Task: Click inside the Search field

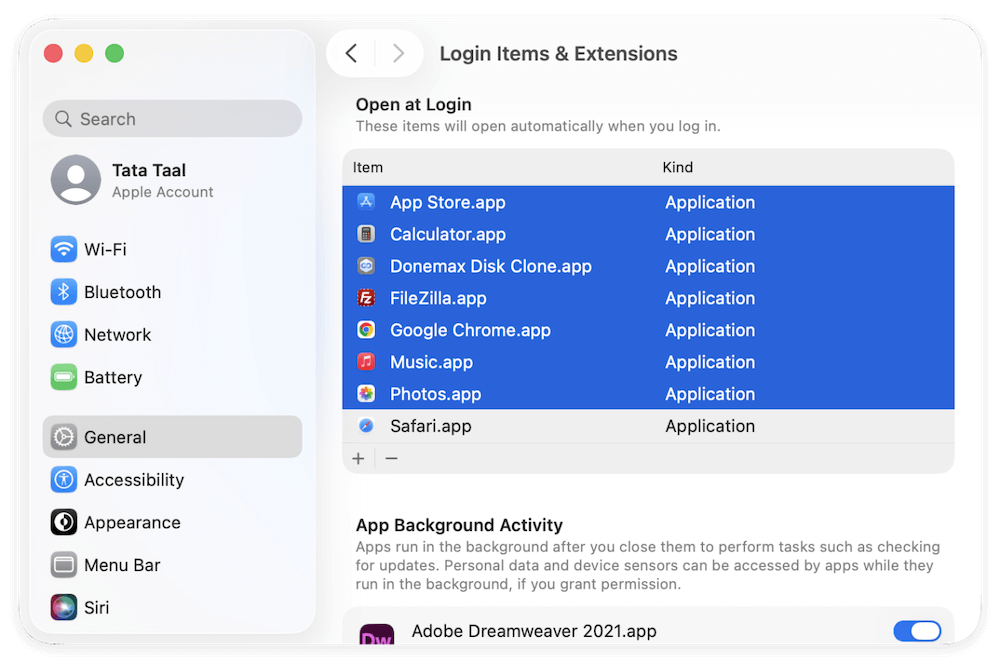Action: click(x=171, y=118)
